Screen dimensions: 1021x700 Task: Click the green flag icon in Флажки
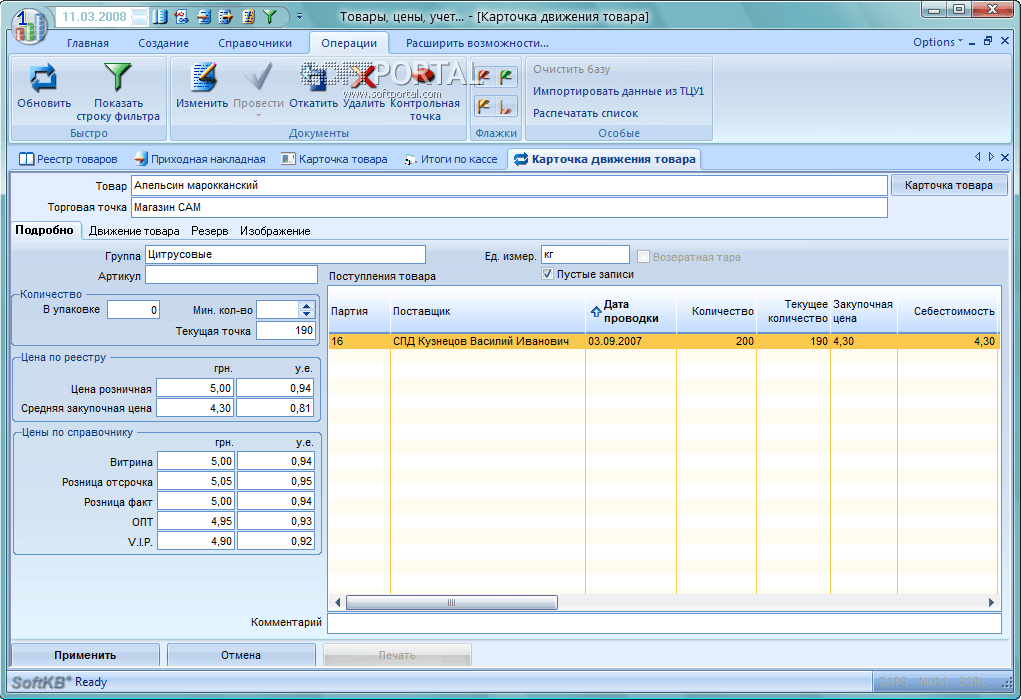(507, 76)
